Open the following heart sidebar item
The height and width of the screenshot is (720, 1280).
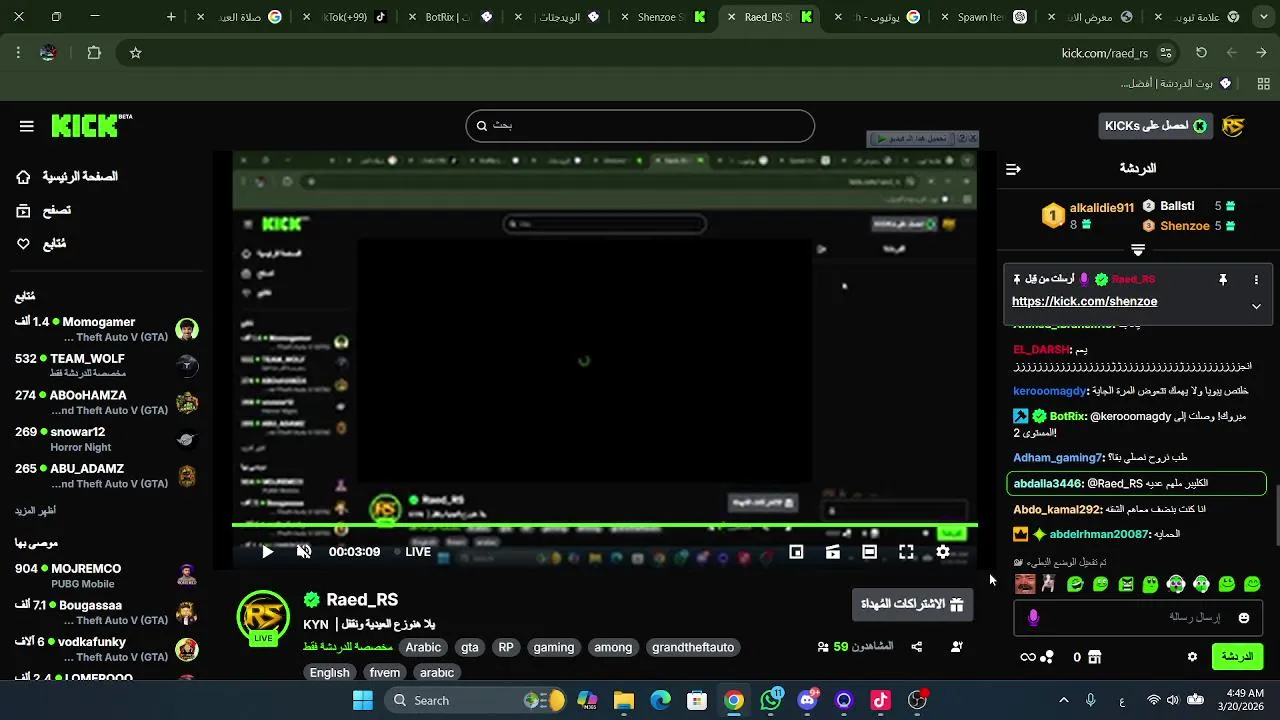(x=40, y=244)
